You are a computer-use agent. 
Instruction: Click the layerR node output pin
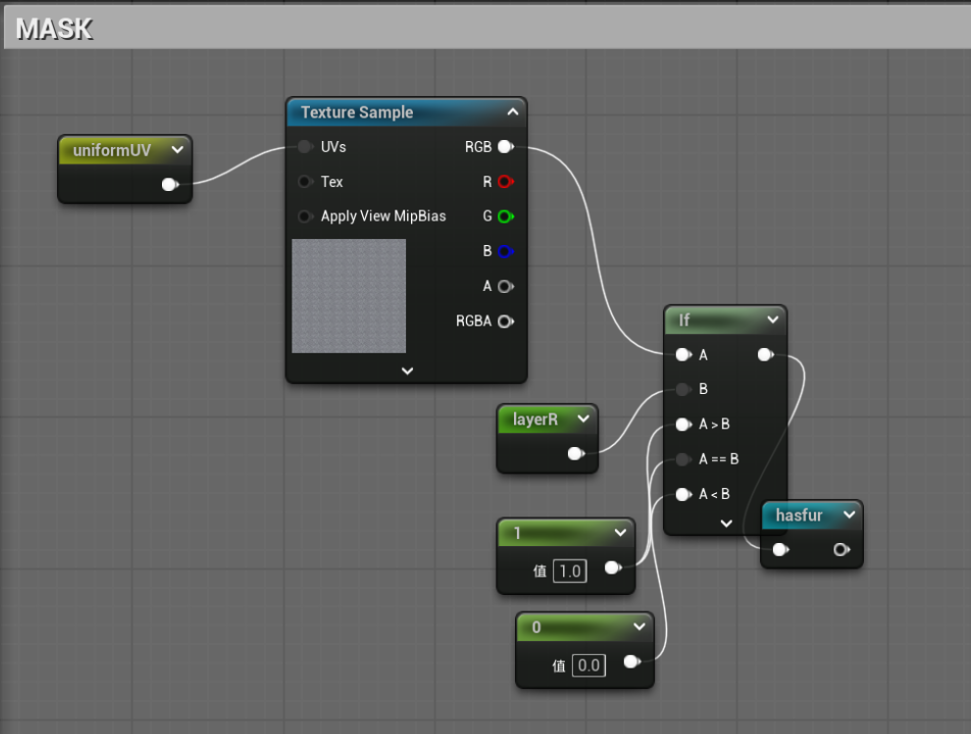point(576,453)
